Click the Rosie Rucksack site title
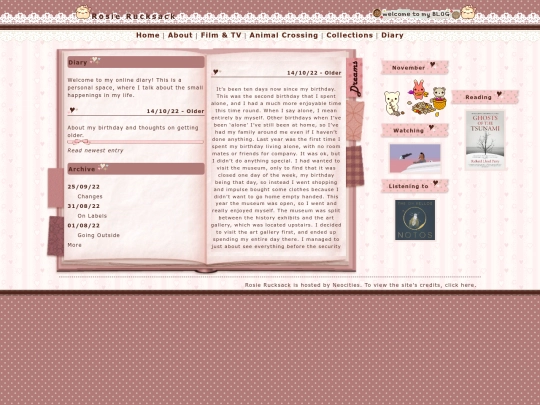540x405 pixels. 133,16
